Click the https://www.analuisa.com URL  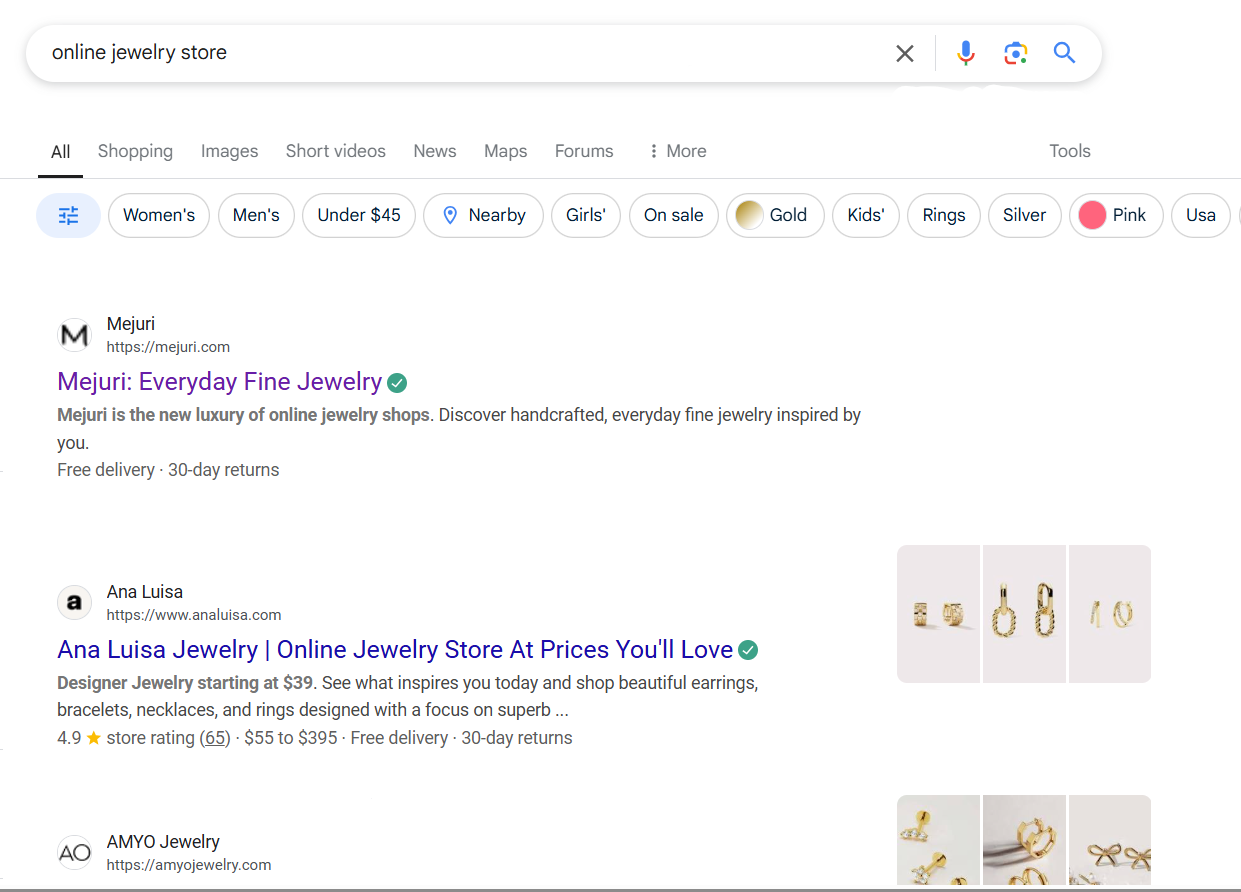point(194,615)
